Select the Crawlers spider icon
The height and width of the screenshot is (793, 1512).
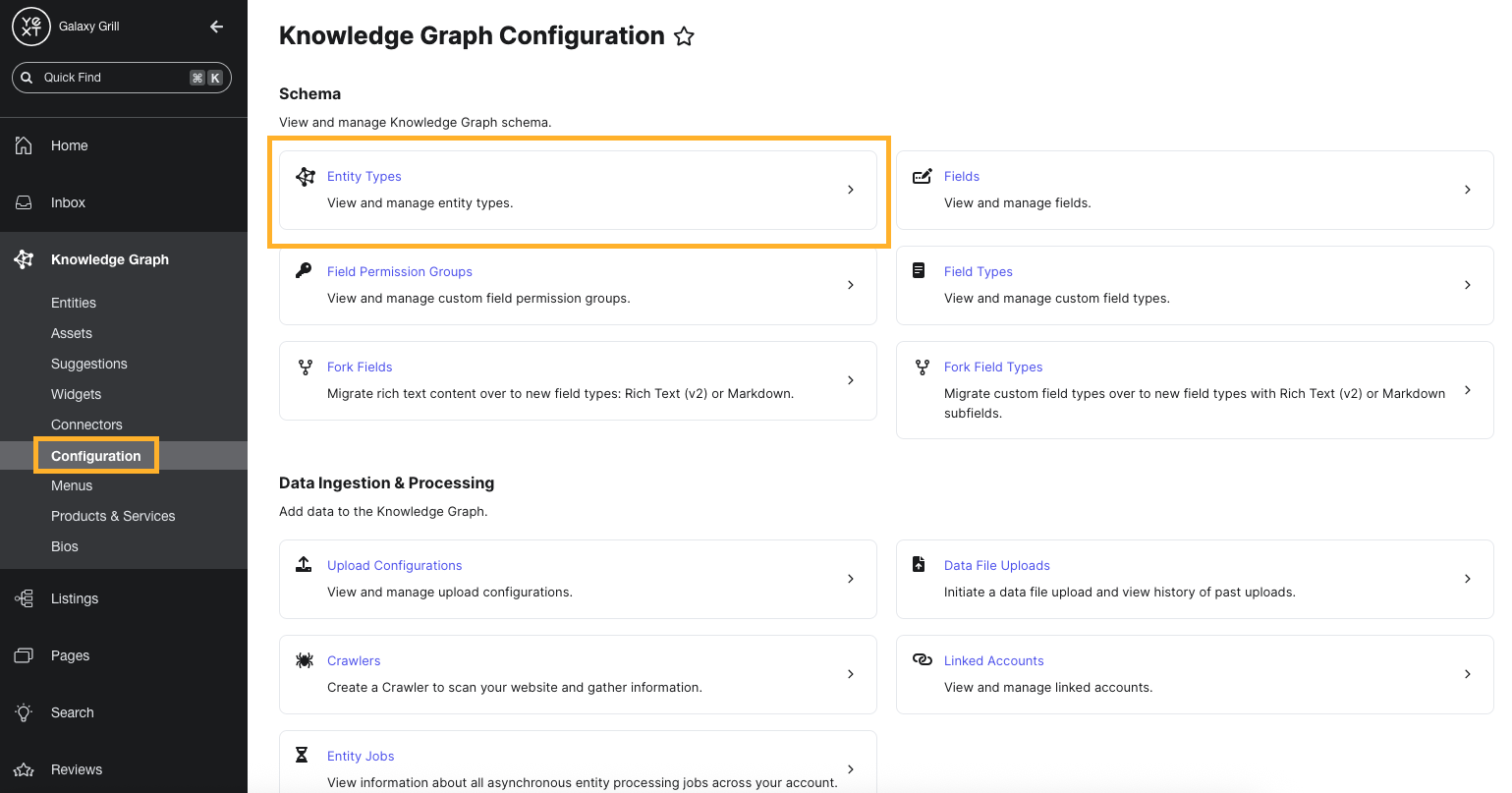[x=305, y=659]
